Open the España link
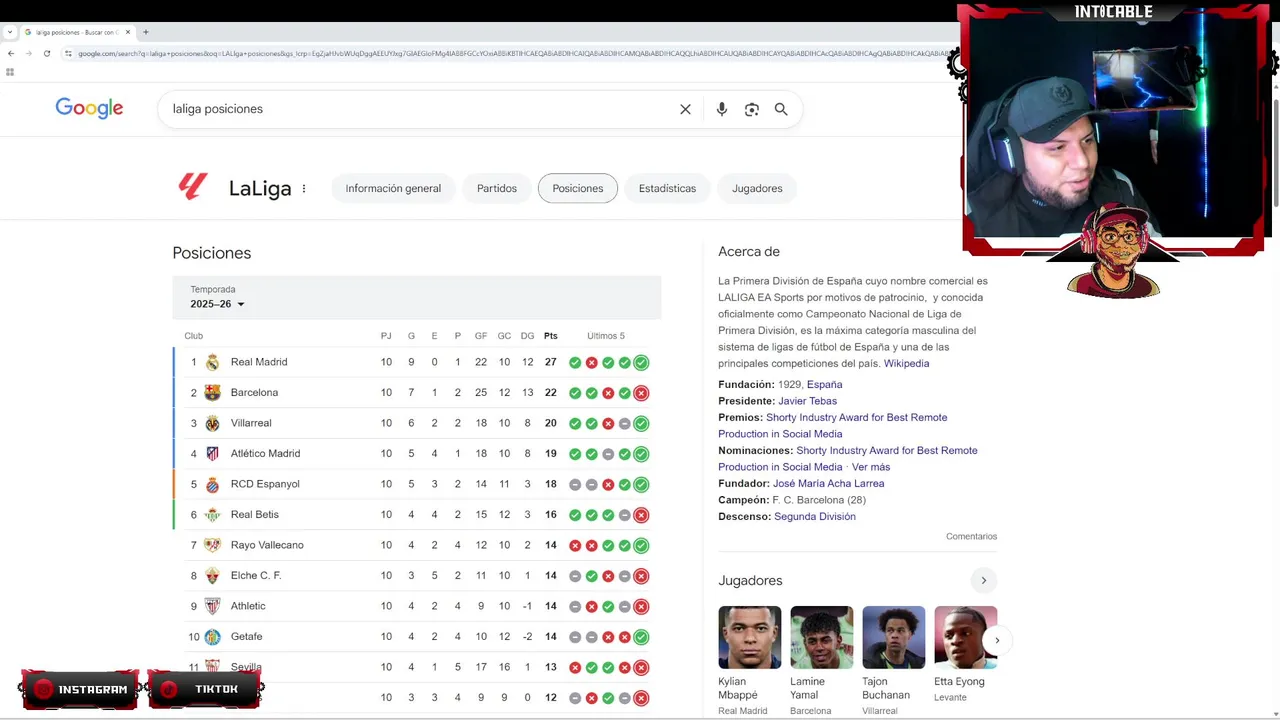 824,385
